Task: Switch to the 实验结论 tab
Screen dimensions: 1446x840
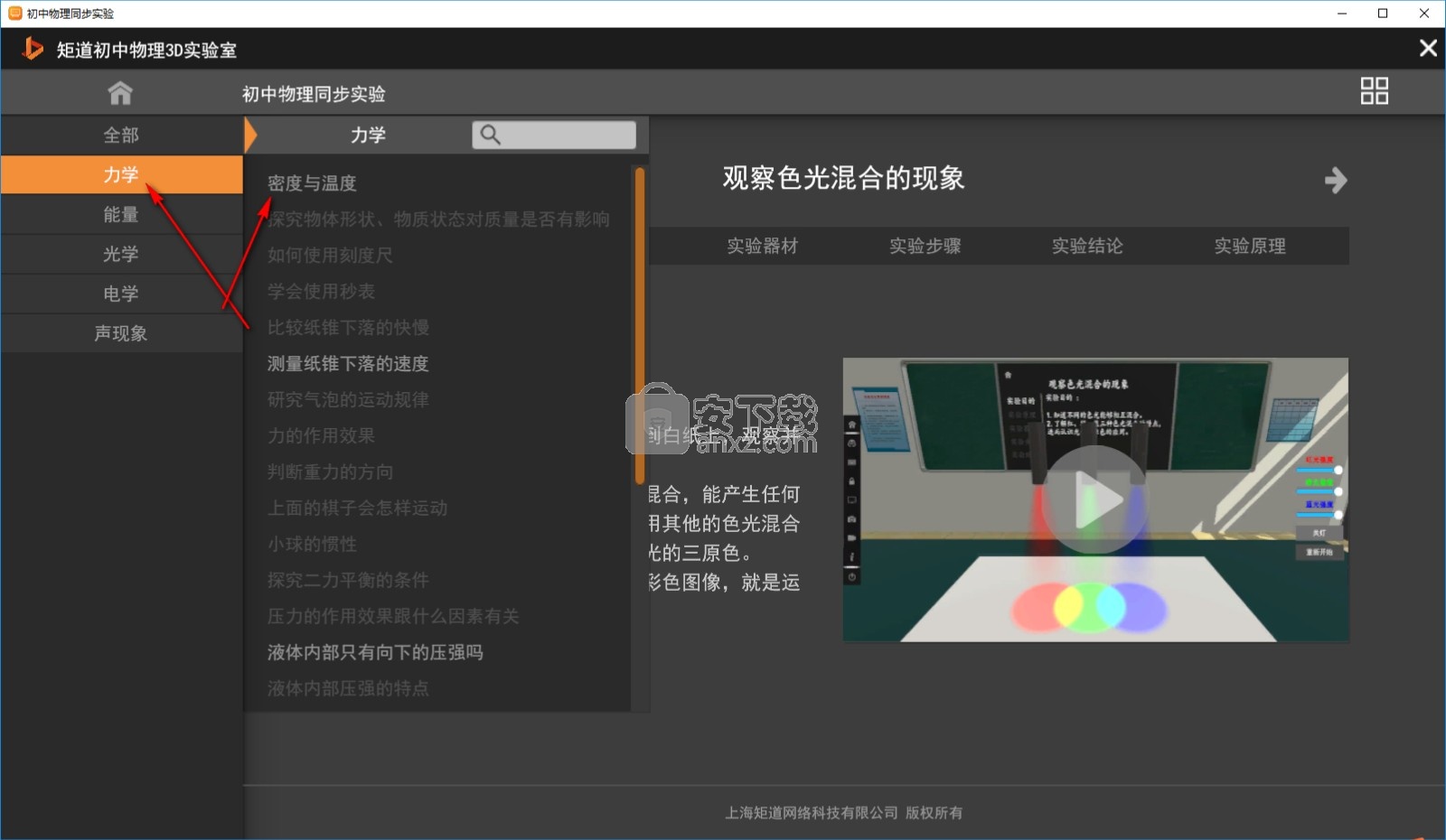Action: pos(1087,246)
